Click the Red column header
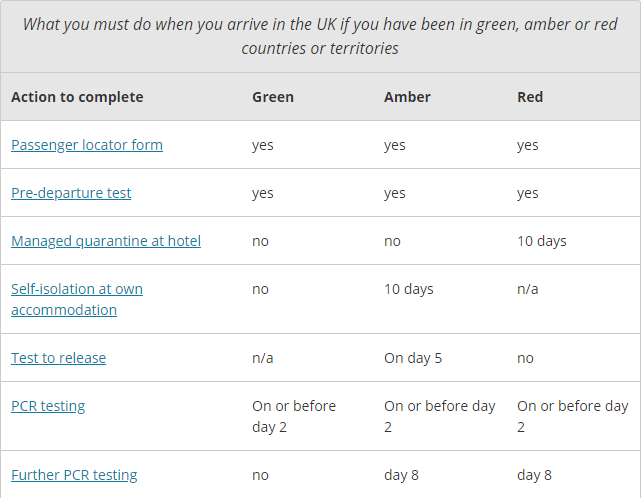 530,97
